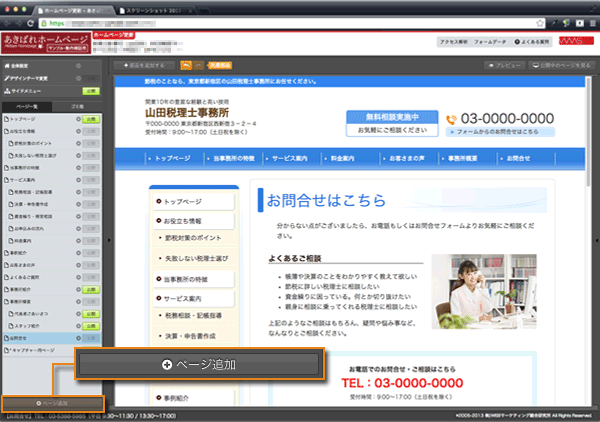Image resolution: width=600 pixels, height=422 pixels.
Task: Toggle 公開 status for サイドメニュー
Action: [x=90, y=91]
